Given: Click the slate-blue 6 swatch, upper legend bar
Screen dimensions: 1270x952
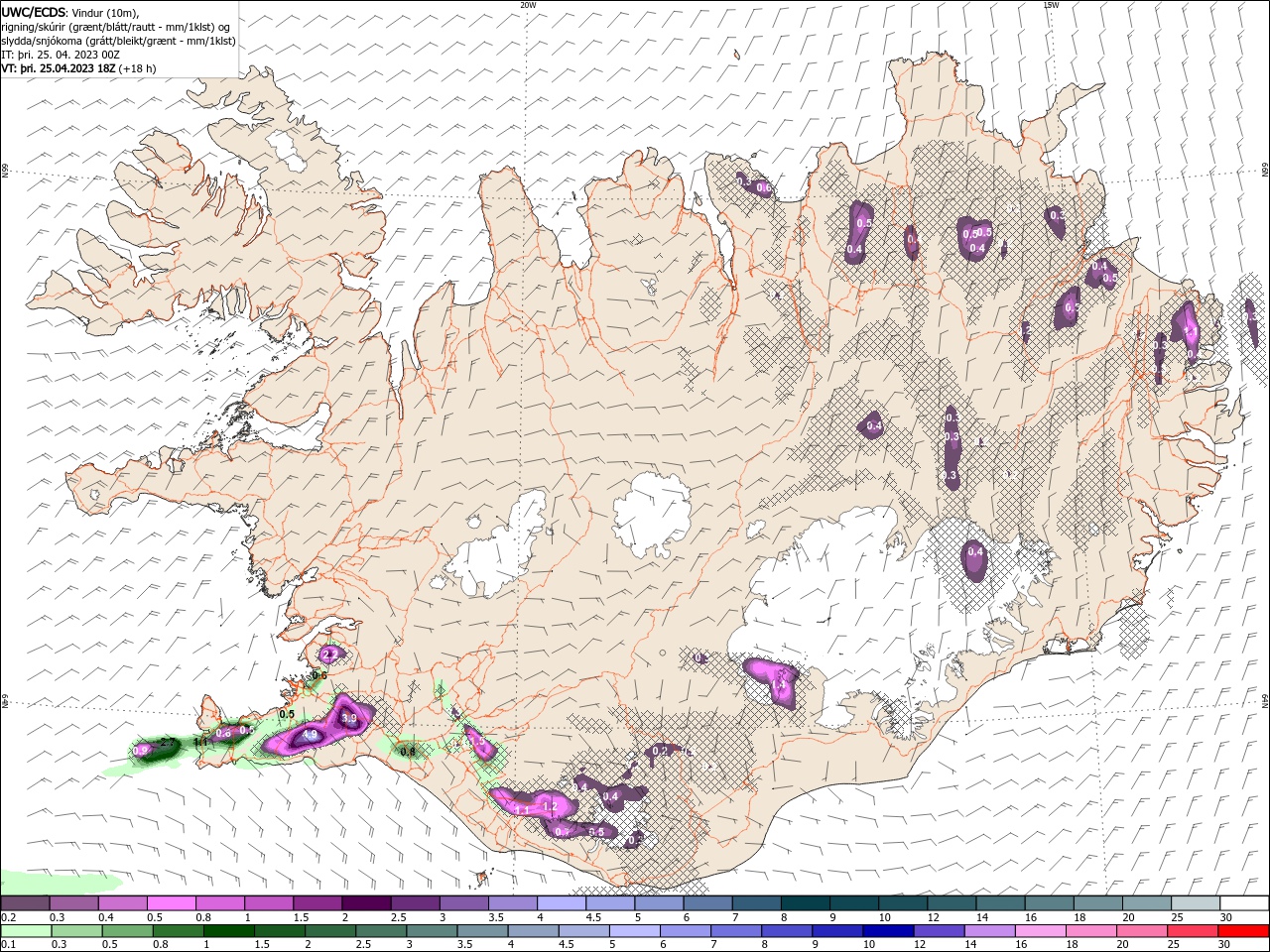Looking at the screenshot, I should (x=707, y=903).
